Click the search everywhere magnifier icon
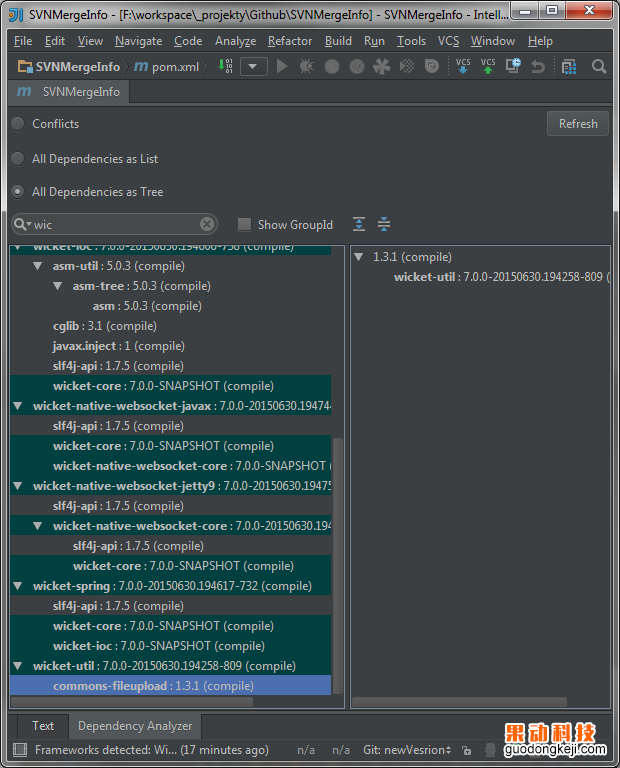620x768 pixels. tap(599, 66)
